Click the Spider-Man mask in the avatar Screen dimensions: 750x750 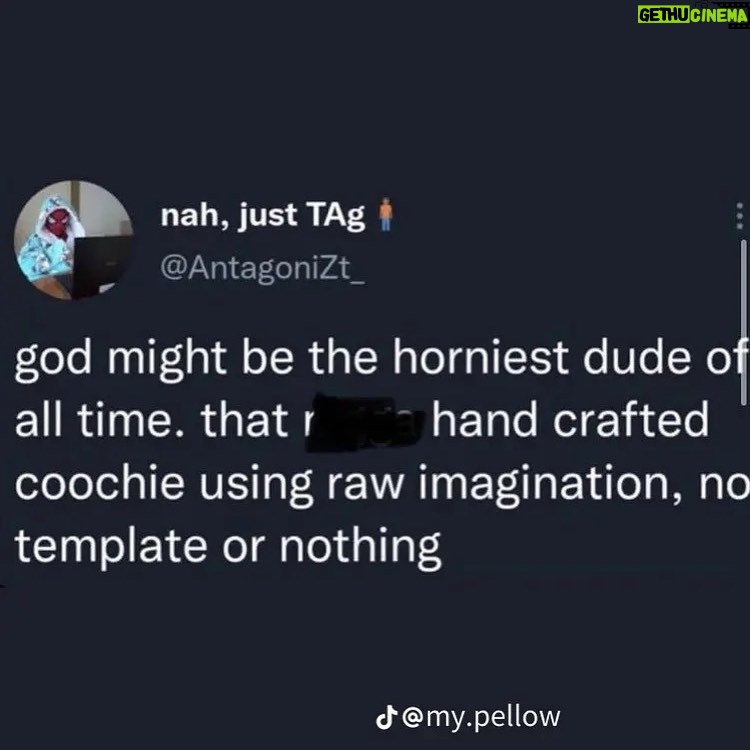[x=59, y=222]
